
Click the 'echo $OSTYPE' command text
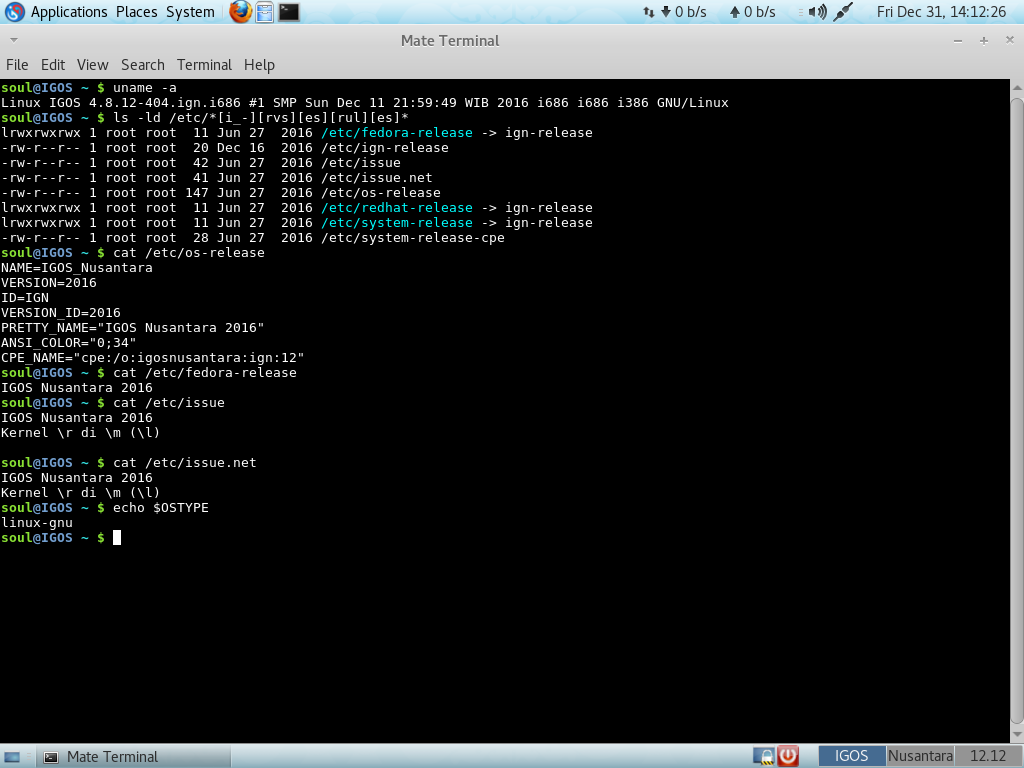click(161, 507)
